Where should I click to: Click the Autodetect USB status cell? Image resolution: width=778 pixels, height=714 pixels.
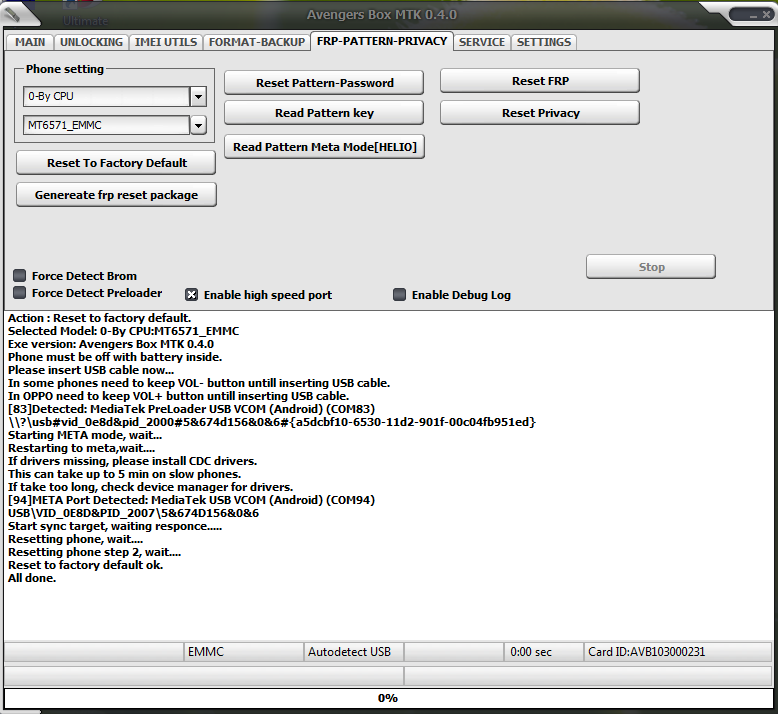coord(354,652)
